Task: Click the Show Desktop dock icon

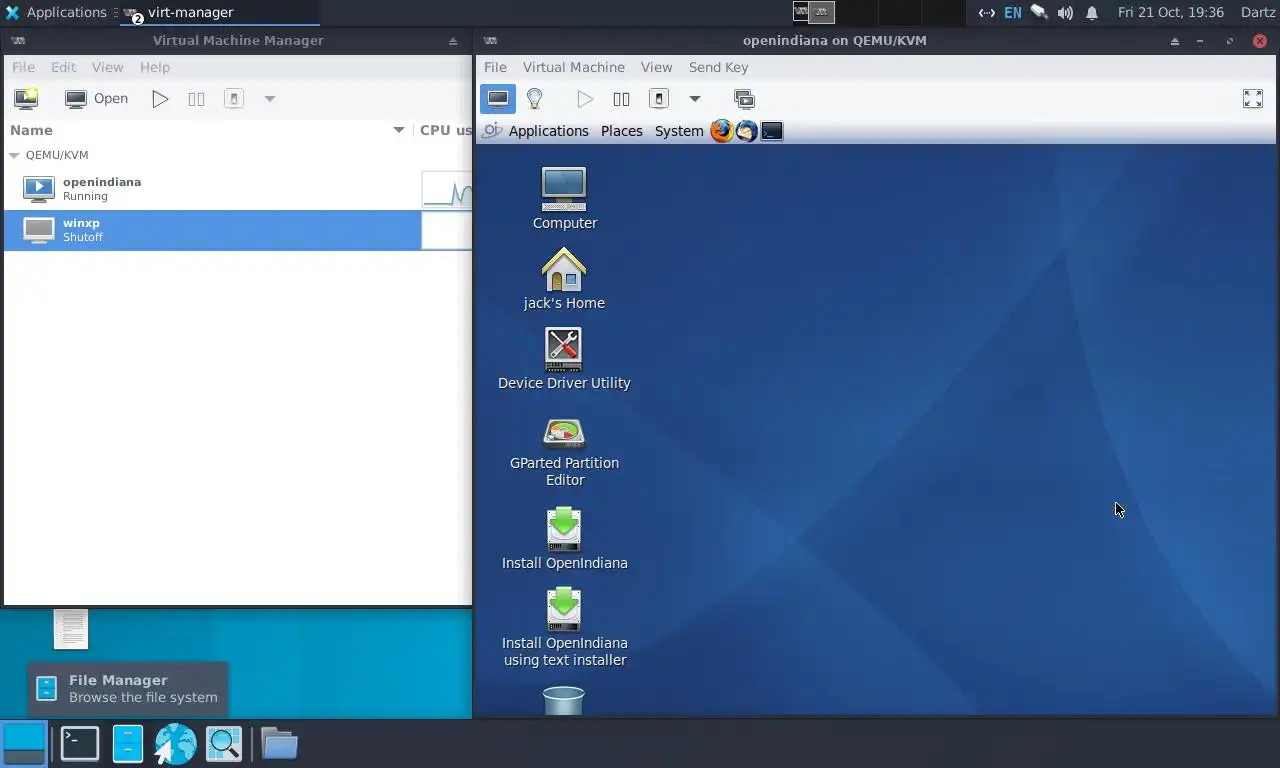Action: [24, 743]
